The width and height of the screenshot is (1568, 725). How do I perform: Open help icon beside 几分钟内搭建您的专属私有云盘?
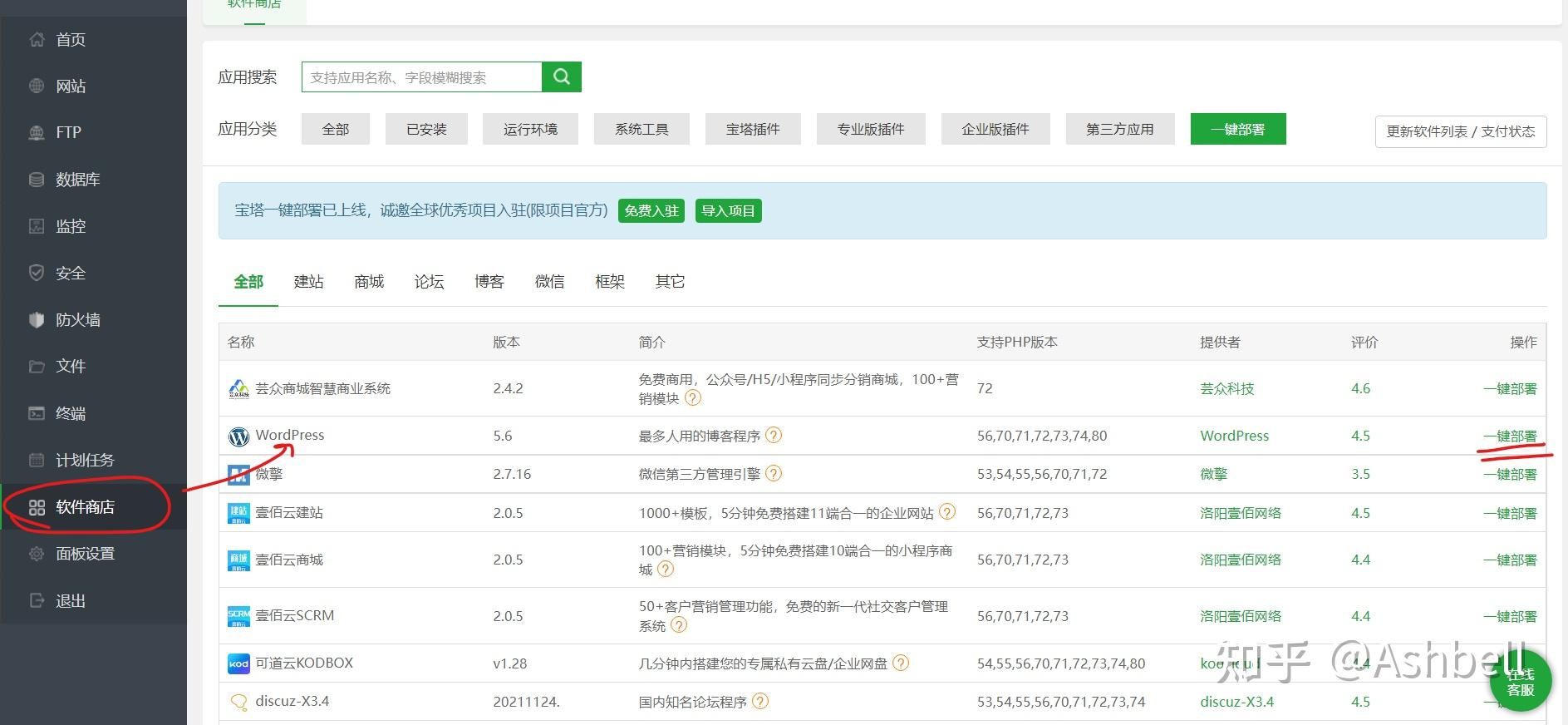(901, 663)
